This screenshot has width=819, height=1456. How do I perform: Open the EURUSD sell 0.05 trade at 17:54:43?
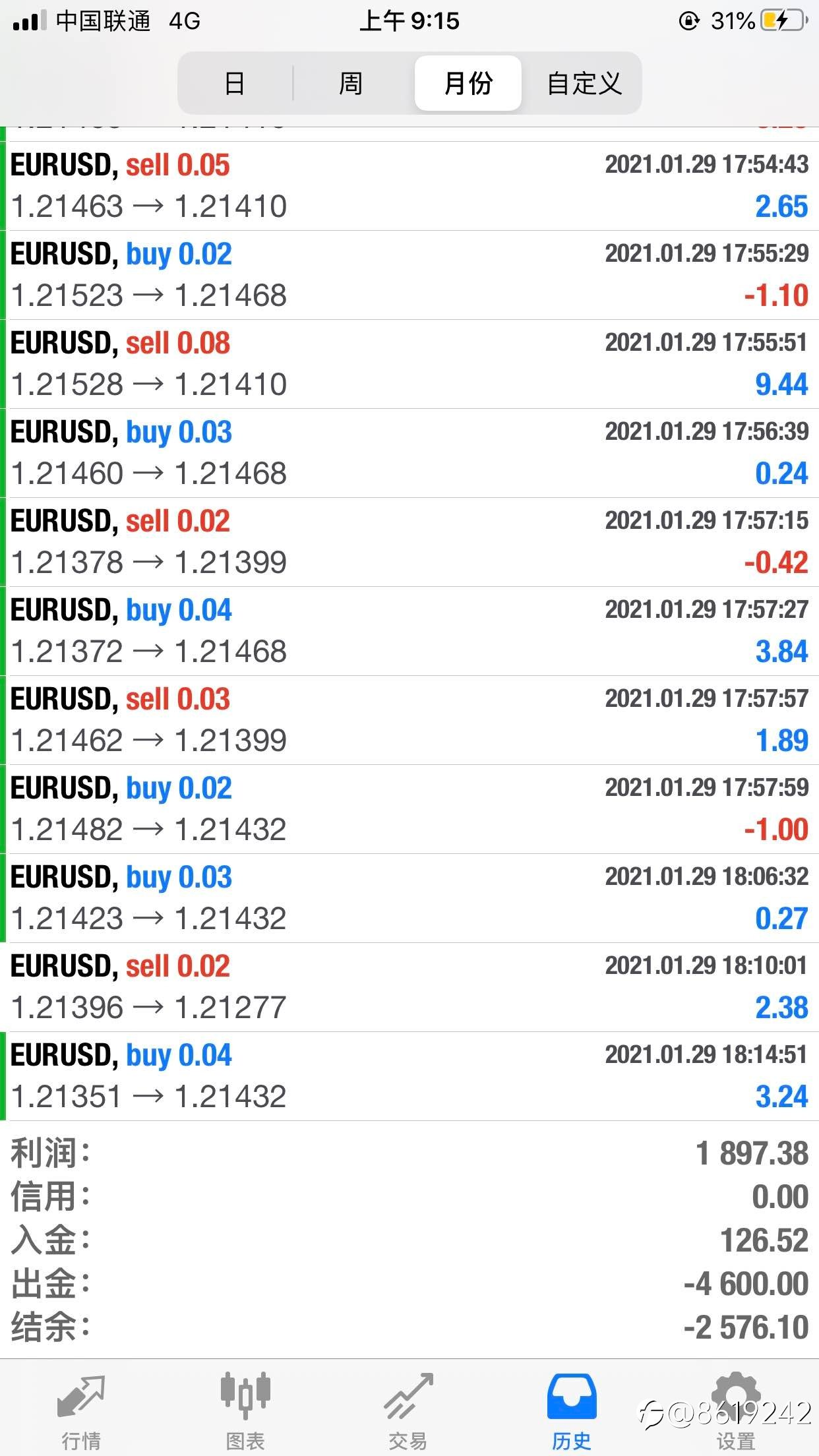pos(409,186)
